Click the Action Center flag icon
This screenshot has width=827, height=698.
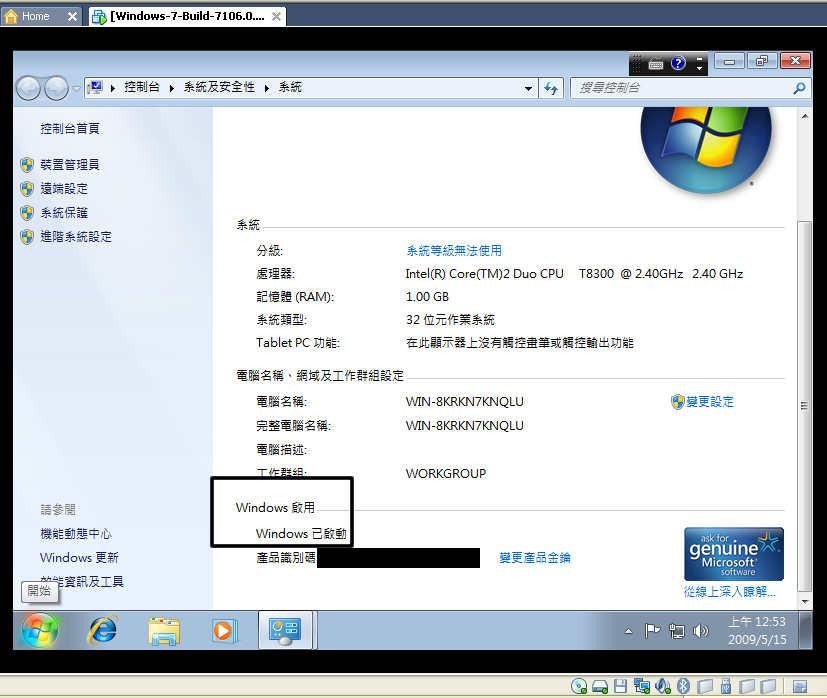coord(652,631)
